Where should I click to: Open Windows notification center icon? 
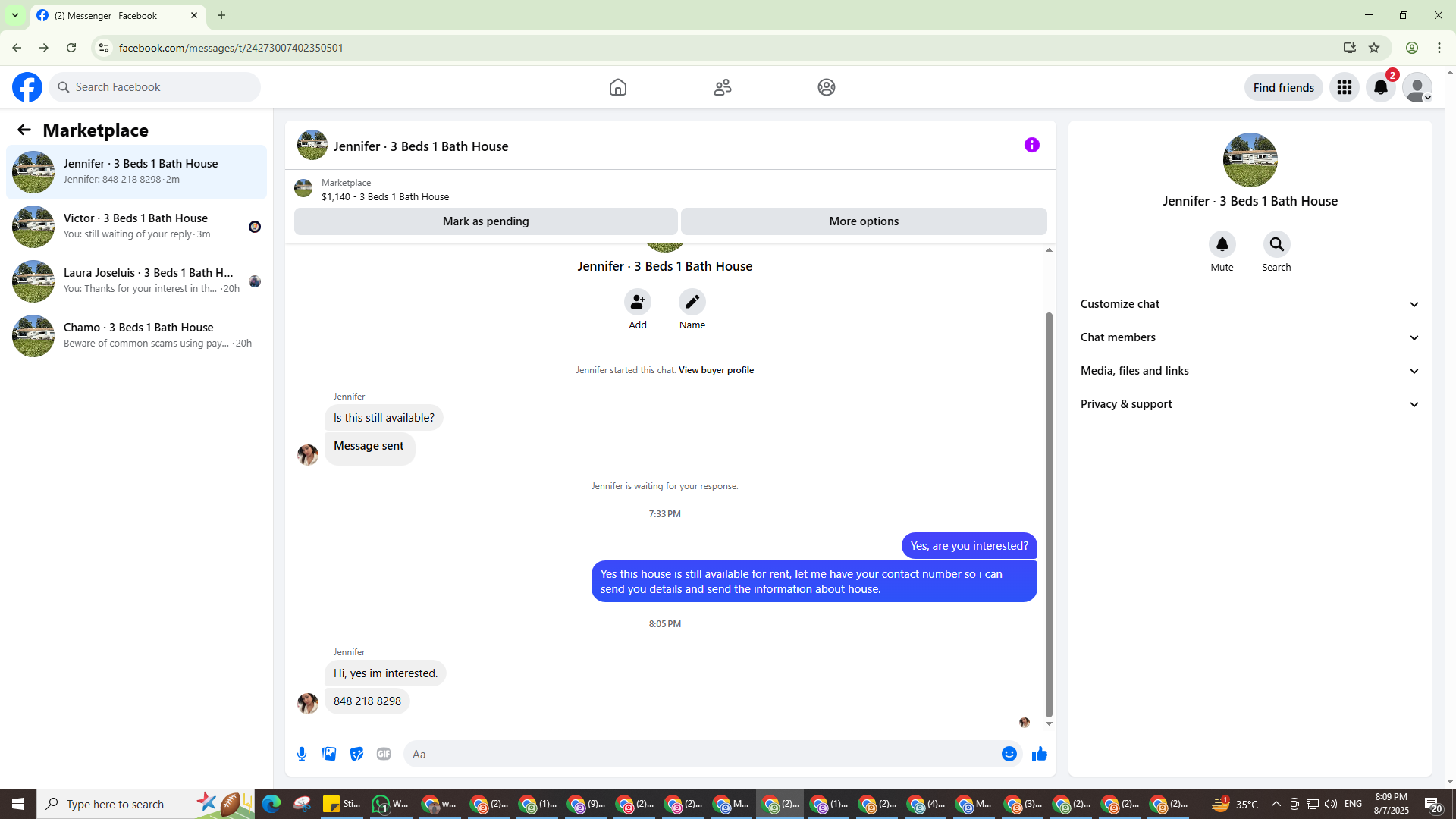(x=1433, y=804)
